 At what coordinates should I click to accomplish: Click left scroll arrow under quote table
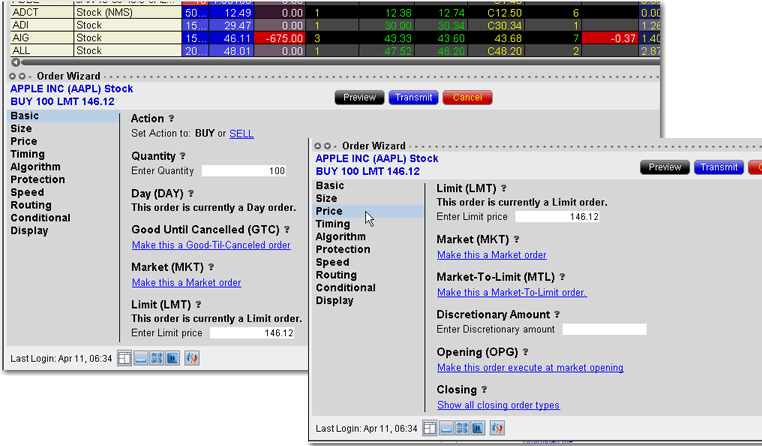[x=16, y=62]
